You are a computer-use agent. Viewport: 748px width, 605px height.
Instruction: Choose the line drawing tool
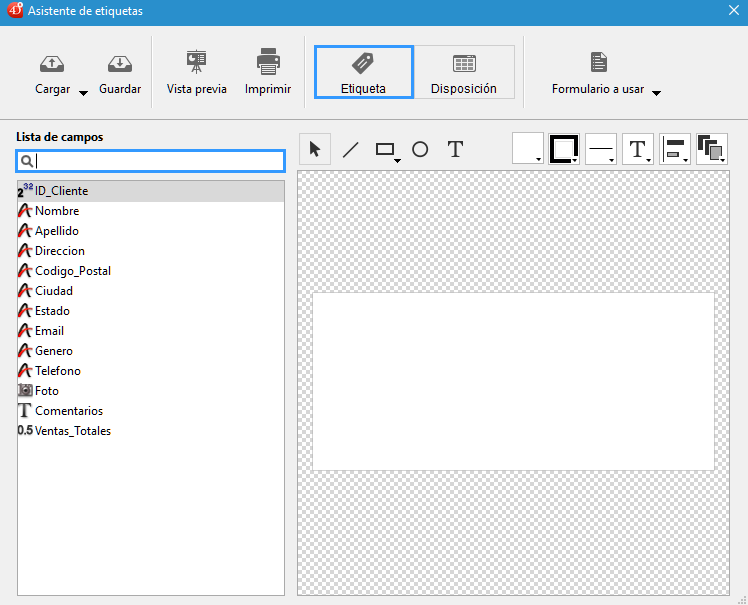click(x=350, y=149)
